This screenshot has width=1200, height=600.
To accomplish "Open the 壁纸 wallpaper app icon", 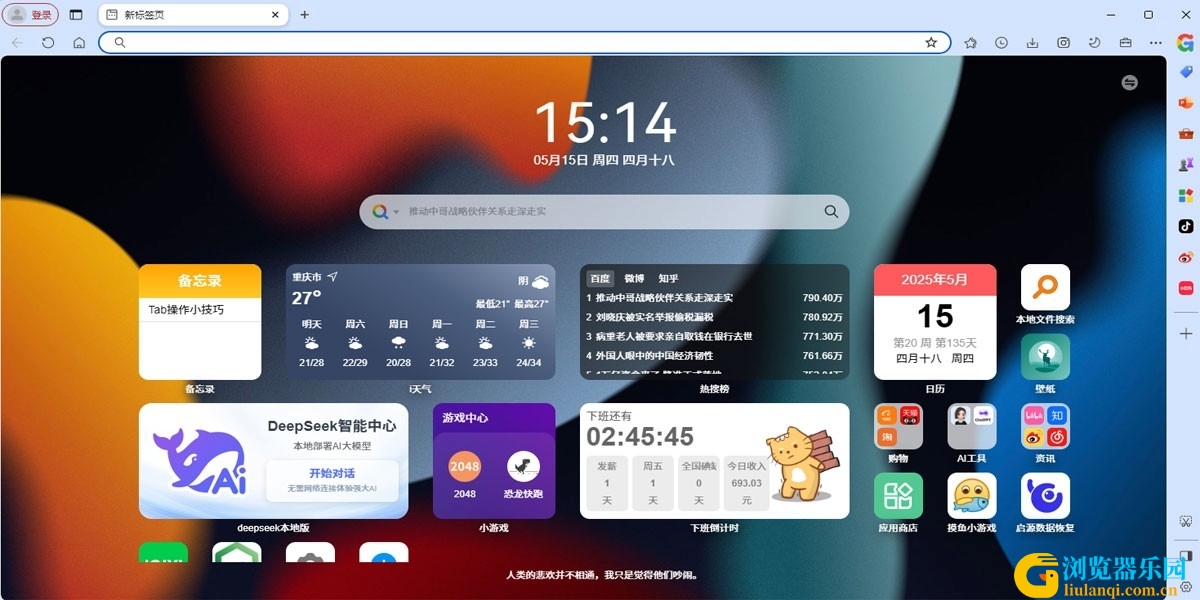I will 1045,357.
